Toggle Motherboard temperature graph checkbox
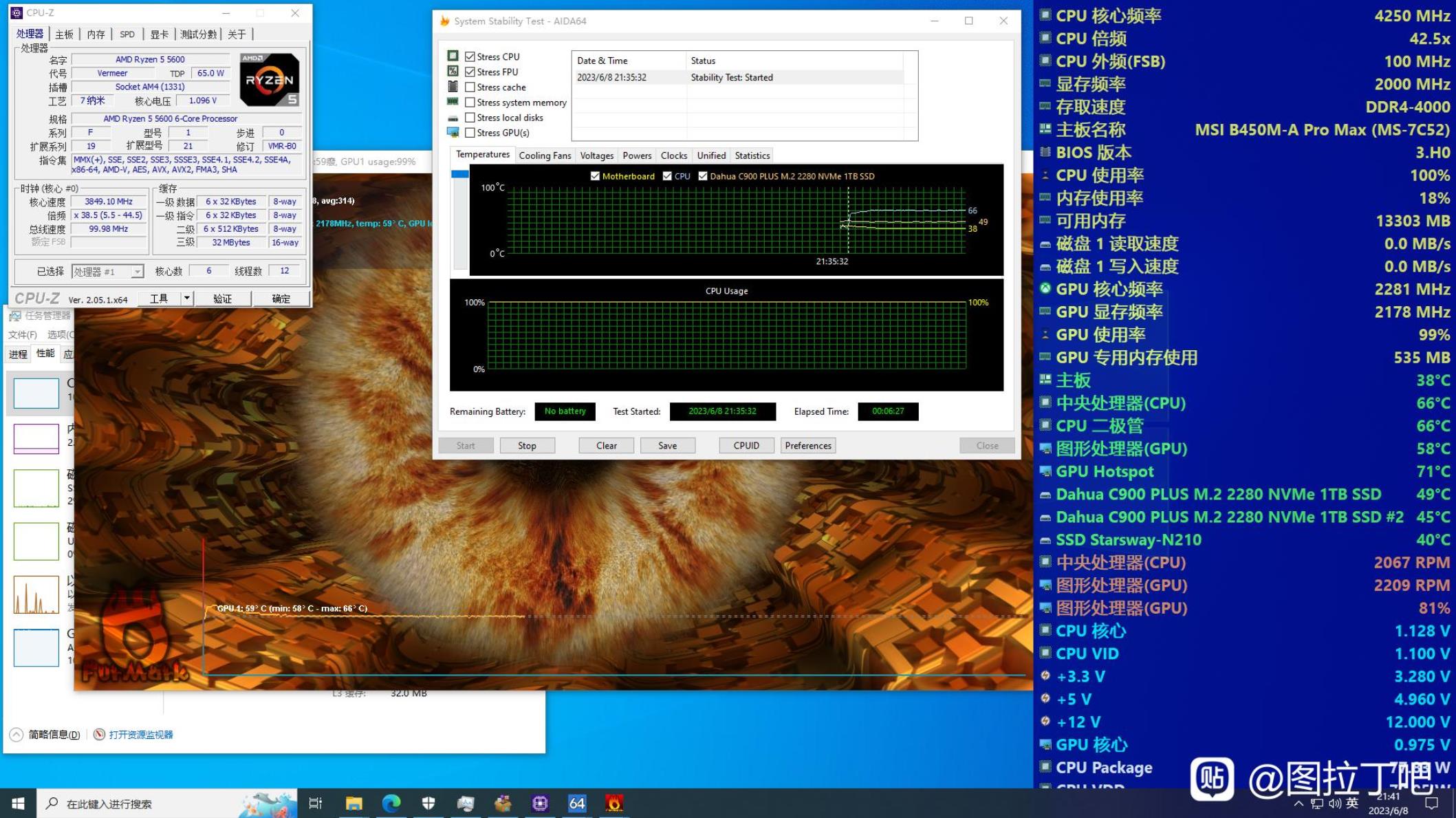 (x=595, y=176)
